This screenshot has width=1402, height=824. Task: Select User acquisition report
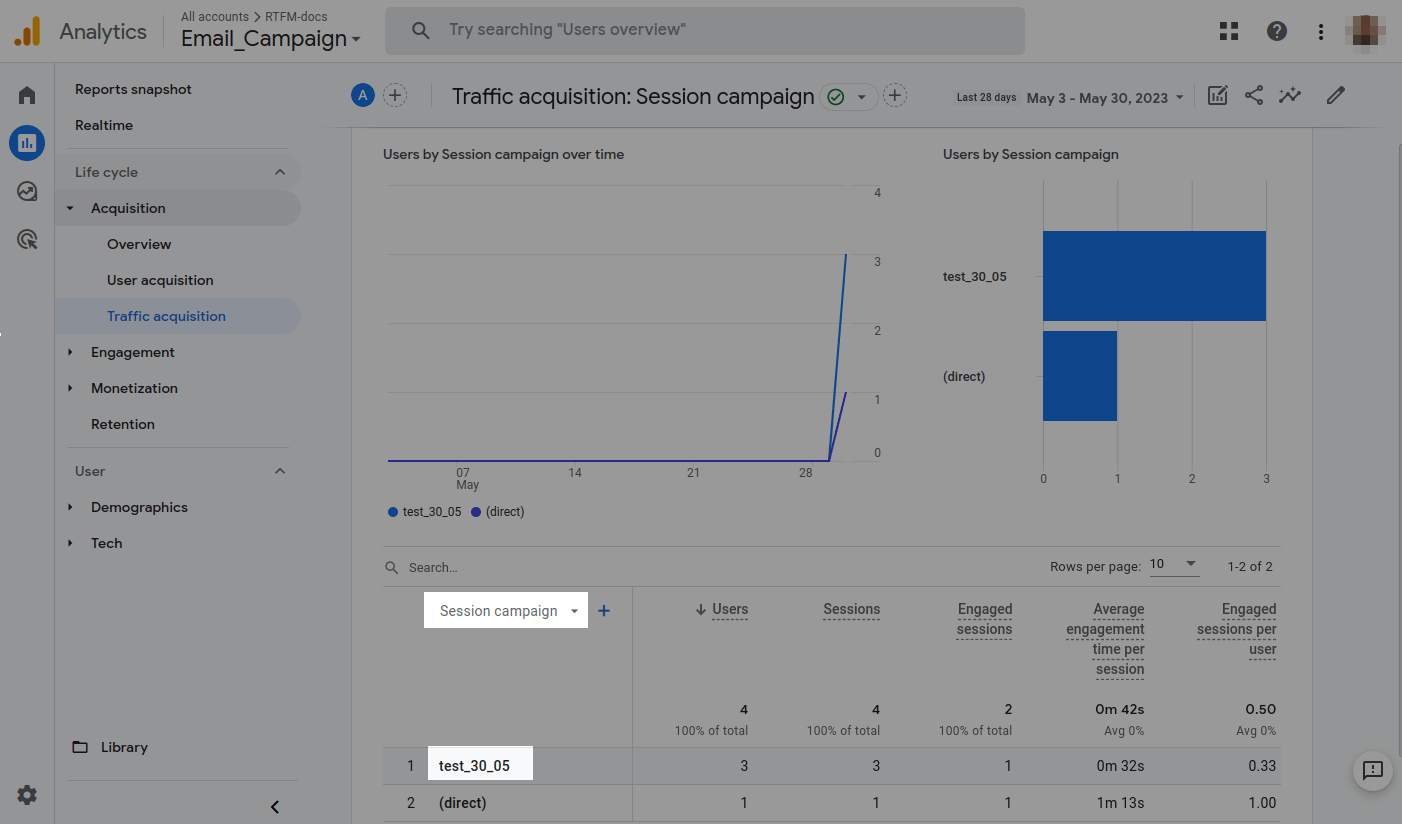click(x=160, y=280)
